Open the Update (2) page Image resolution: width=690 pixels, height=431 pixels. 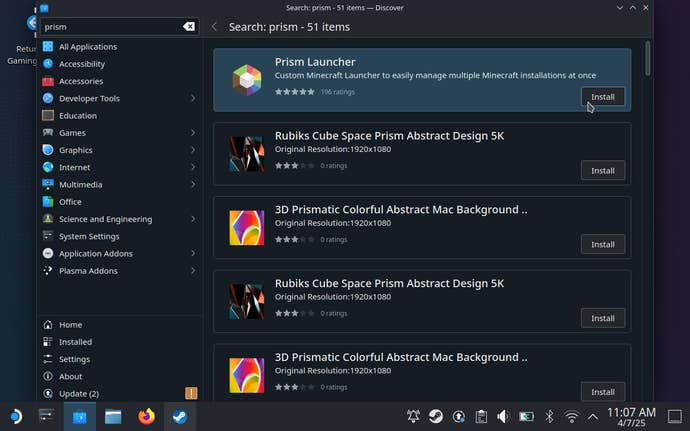click(x=78, y=394)
